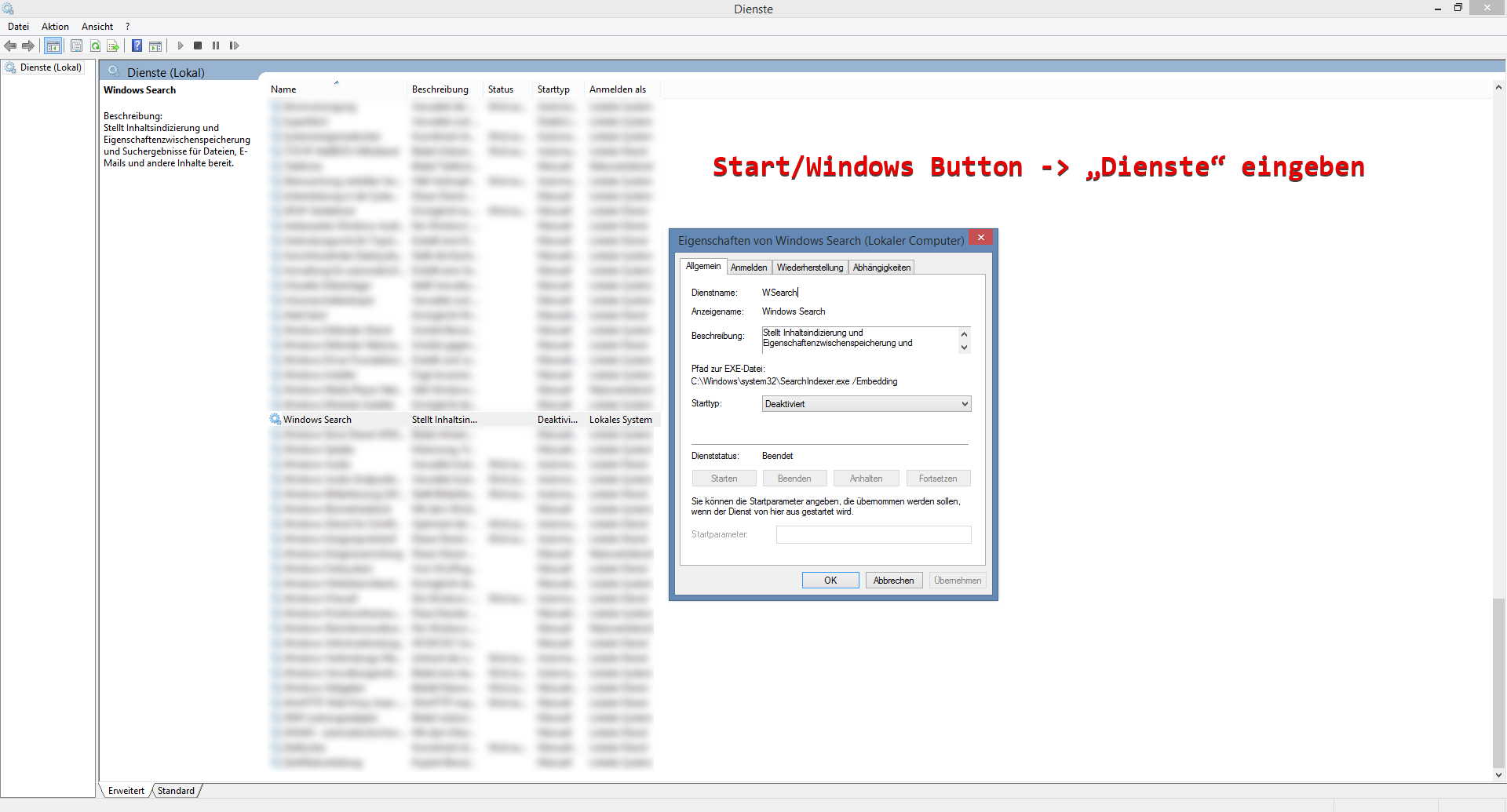Click the gear icon of Windows Search row
This screenshot has height=812, width=1507.
pyautogui.click(x=275, y=419)
